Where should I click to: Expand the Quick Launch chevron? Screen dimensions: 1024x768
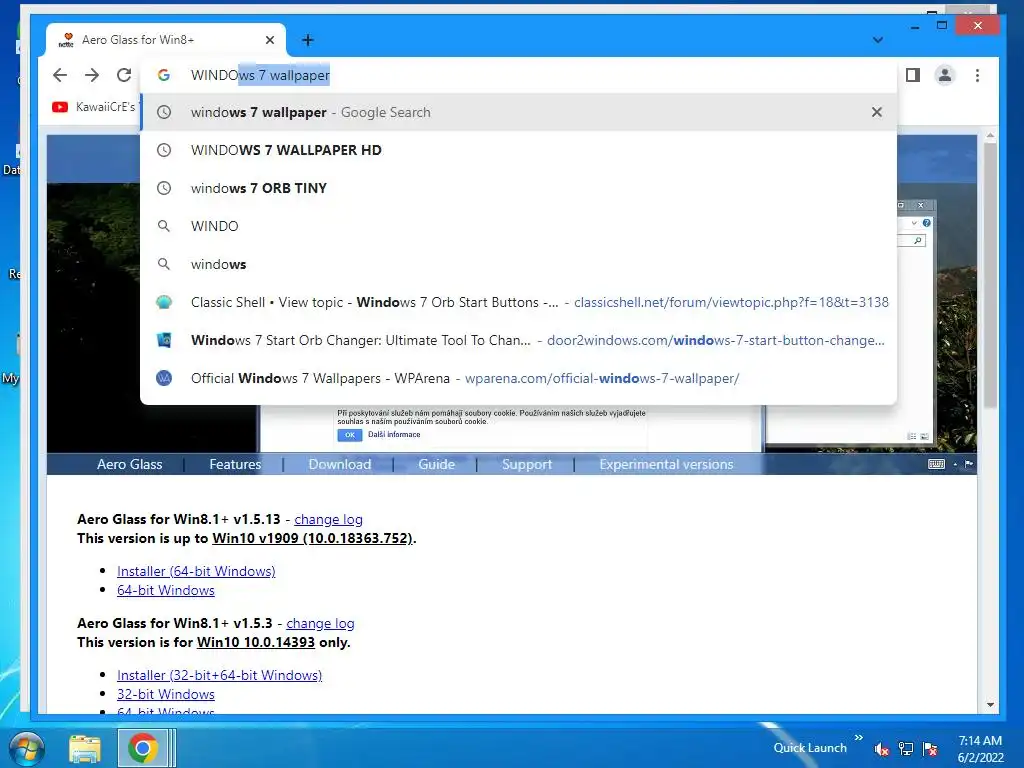pos(858,738)
